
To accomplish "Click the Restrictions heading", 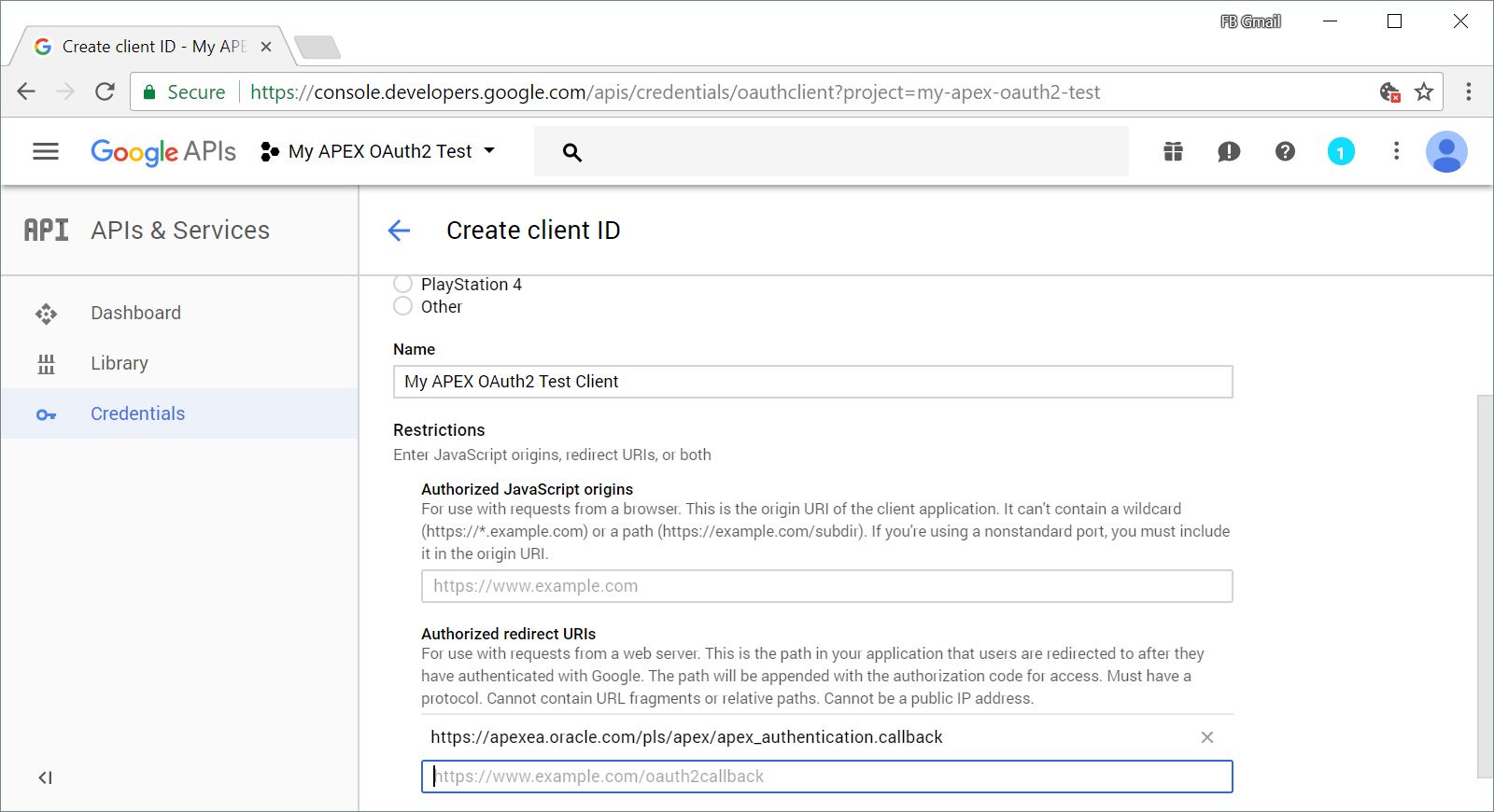I will tap(439, 430).
